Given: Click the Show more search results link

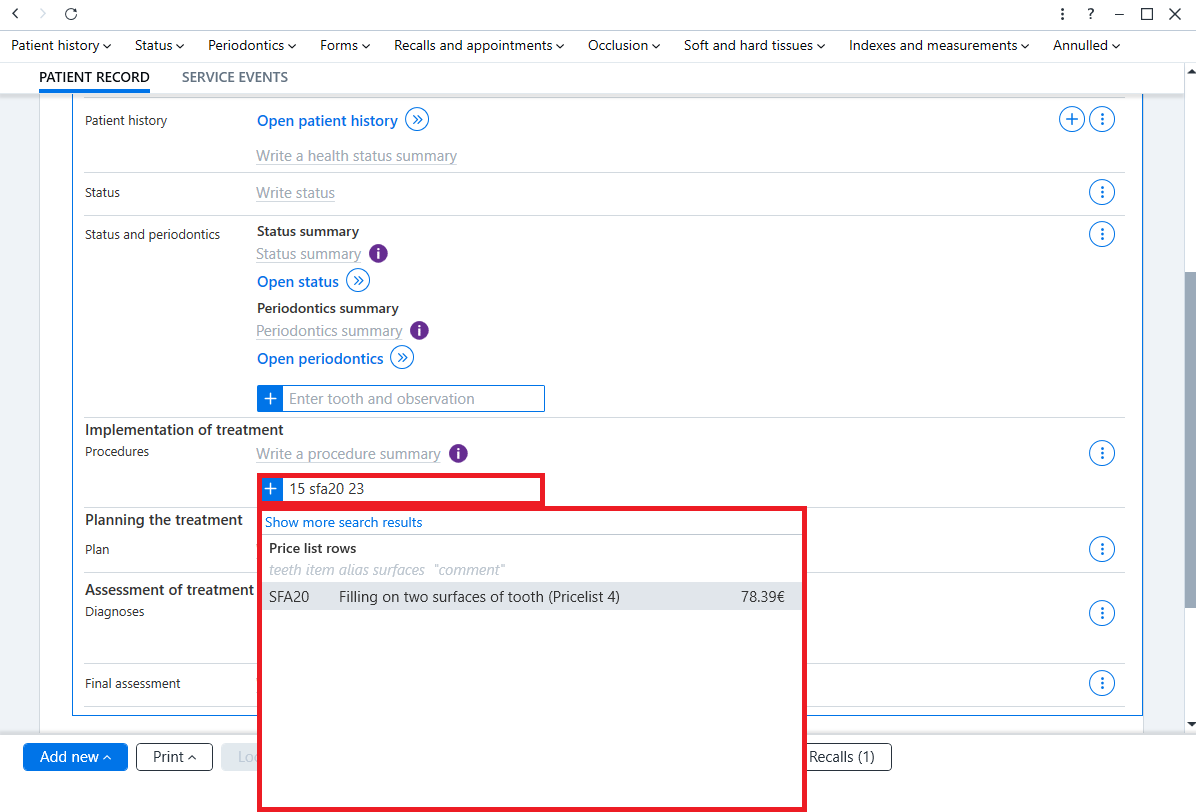Looking at the screenshot, I should pos(343,522).
